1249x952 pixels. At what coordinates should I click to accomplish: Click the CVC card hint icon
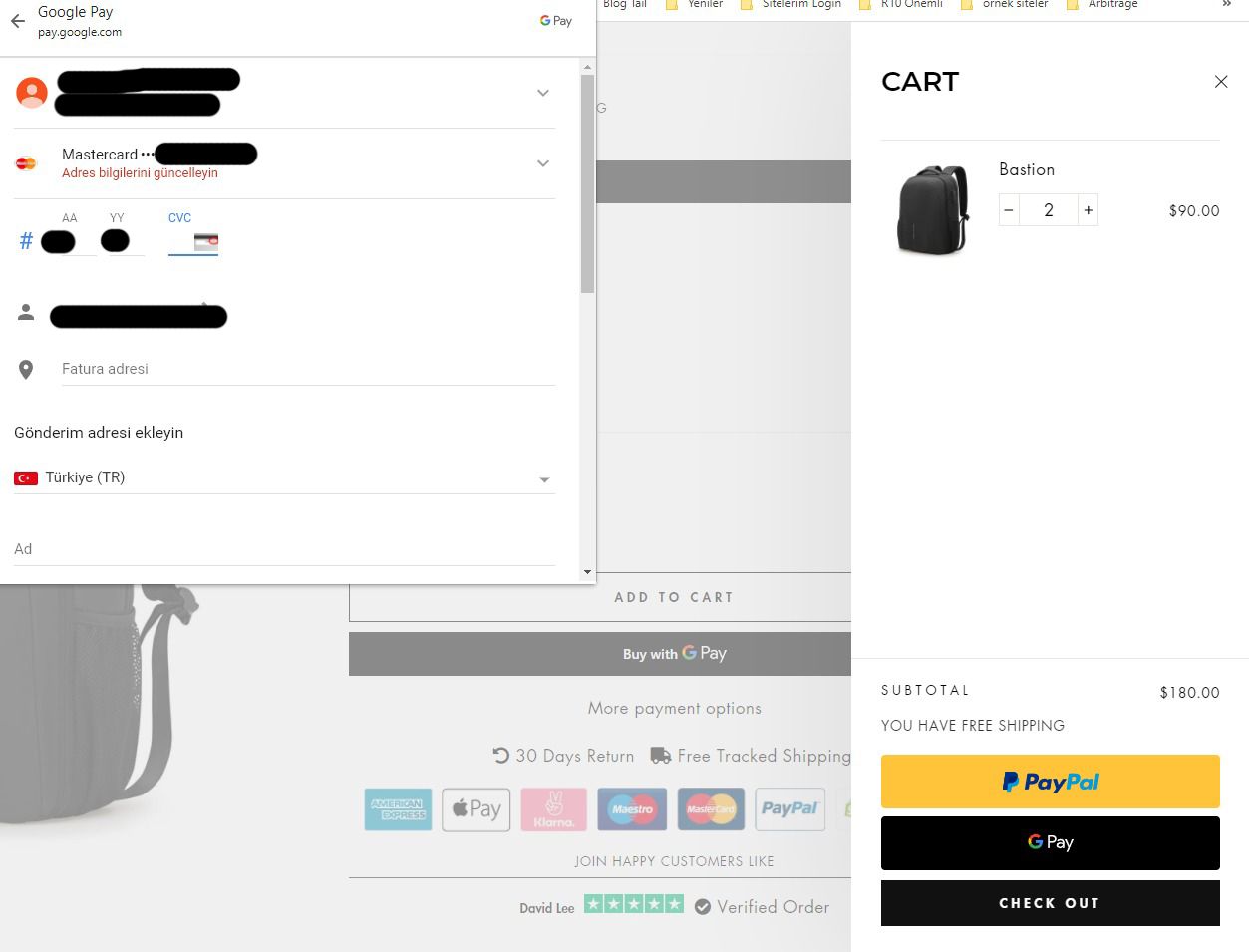pyautogui.click(x=206, y=241)
